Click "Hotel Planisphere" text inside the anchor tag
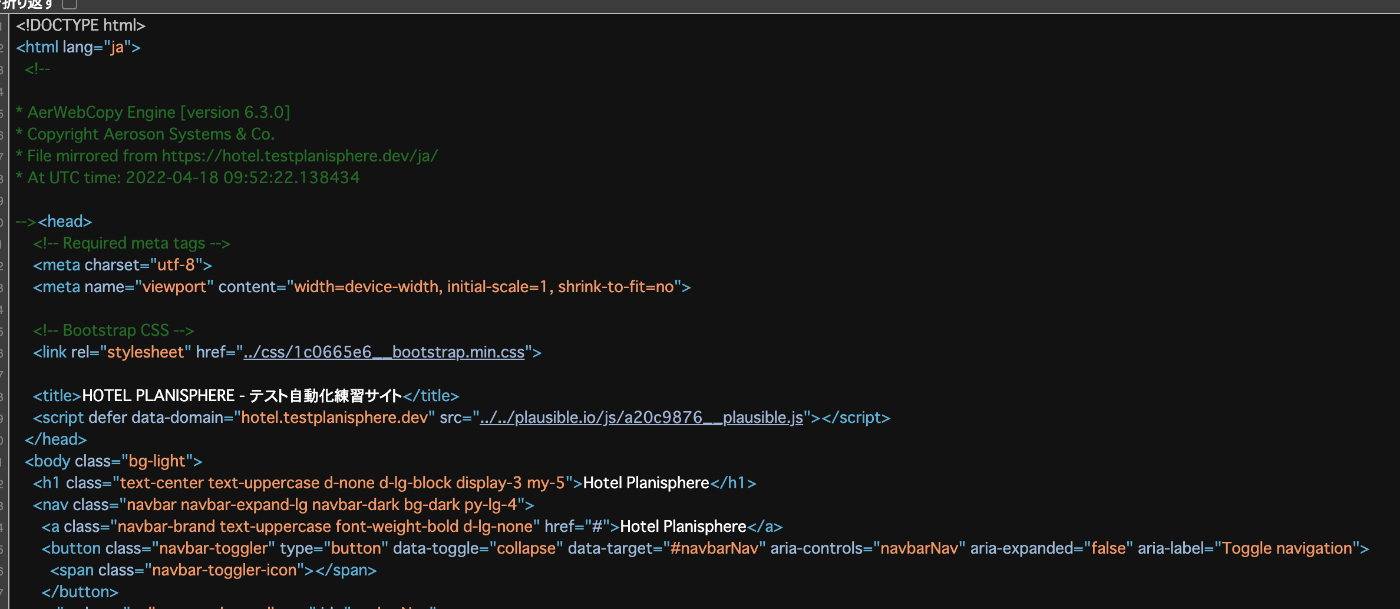 pyautogui.click(x=683, y=526)
